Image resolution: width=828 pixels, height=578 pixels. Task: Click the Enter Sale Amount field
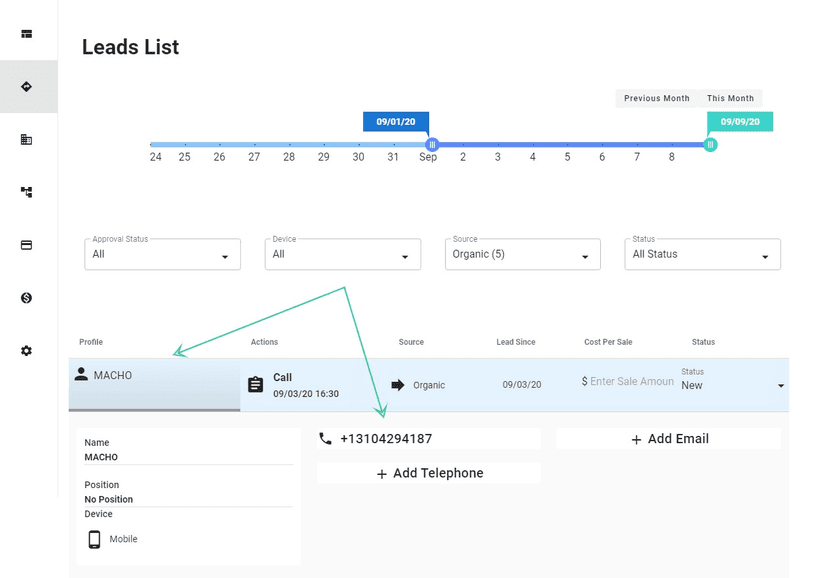(631, 382)
